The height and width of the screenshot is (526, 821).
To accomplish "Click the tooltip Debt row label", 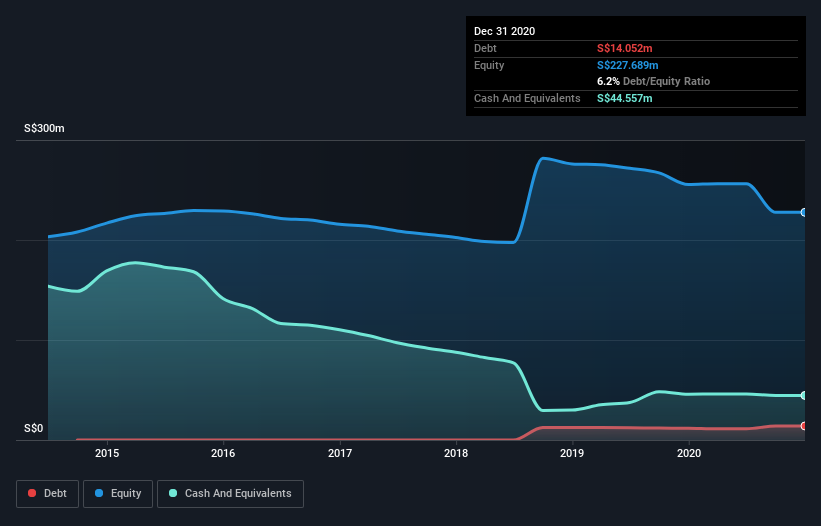I will point(485,48).
